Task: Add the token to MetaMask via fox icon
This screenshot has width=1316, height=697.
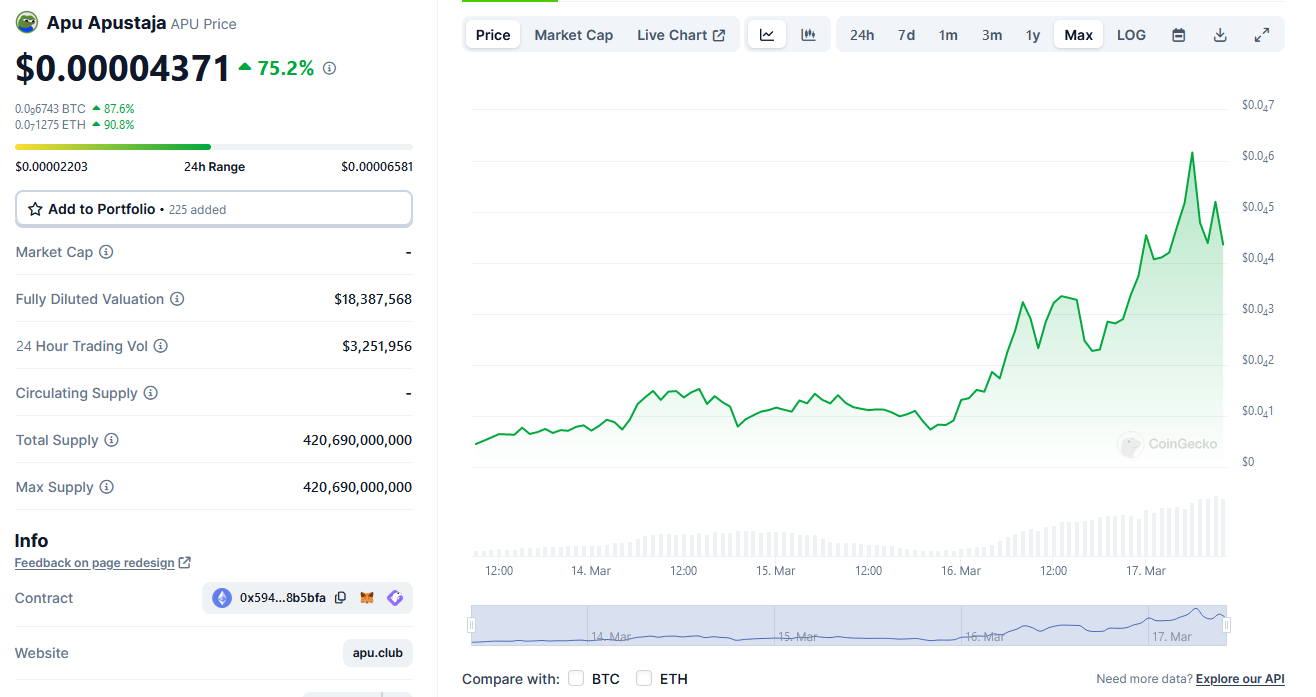Action: point(367,598)
